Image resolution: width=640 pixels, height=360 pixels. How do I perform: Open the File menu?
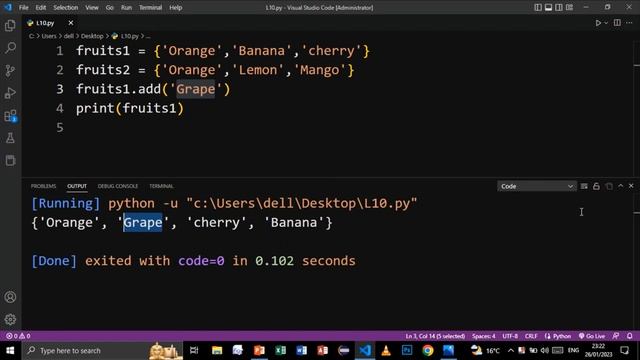[x=24, y=7]
